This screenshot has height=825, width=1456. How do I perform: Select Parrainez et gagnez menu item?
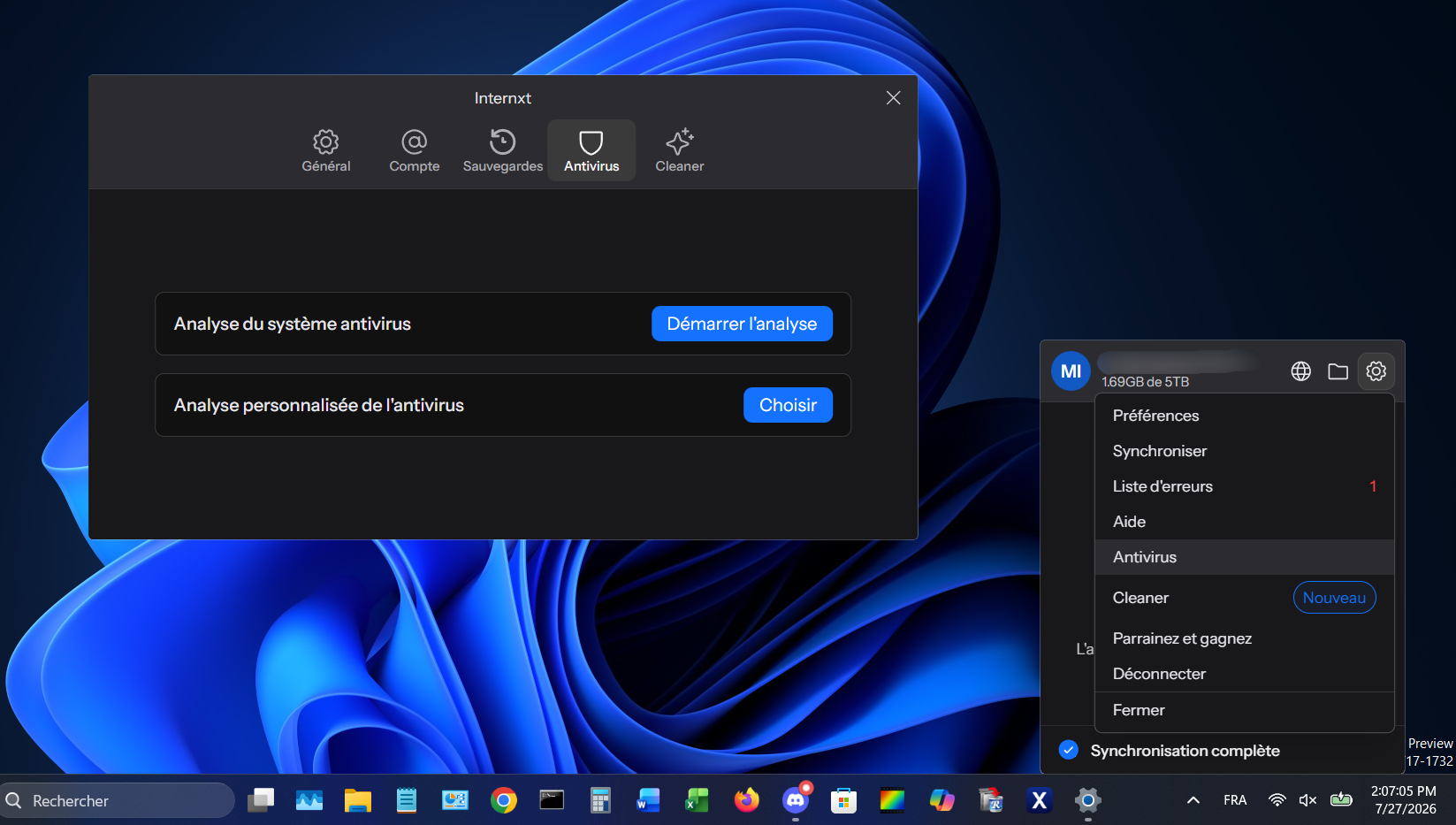pyautogui.click(x=1244, y=638)
